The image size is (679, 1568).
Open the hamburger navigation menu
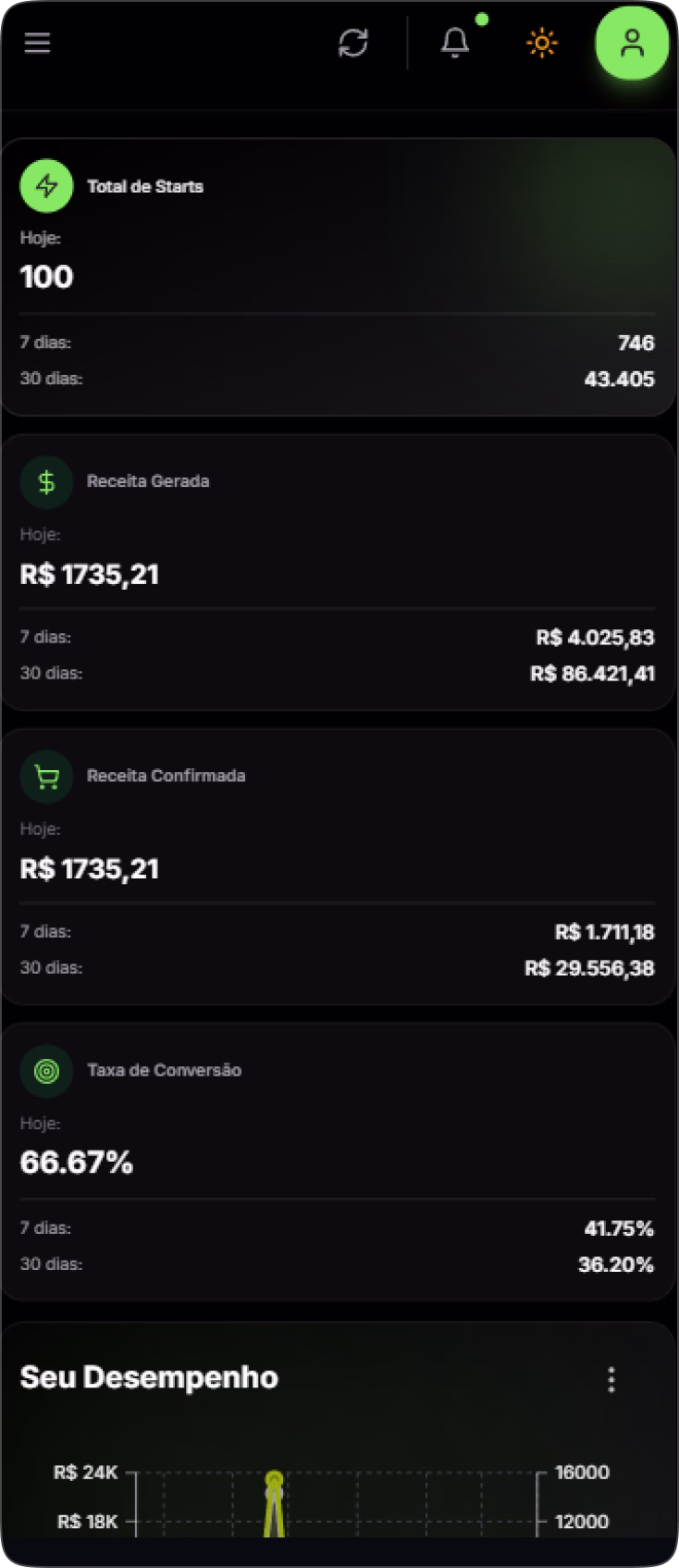[x=37, y=43]
